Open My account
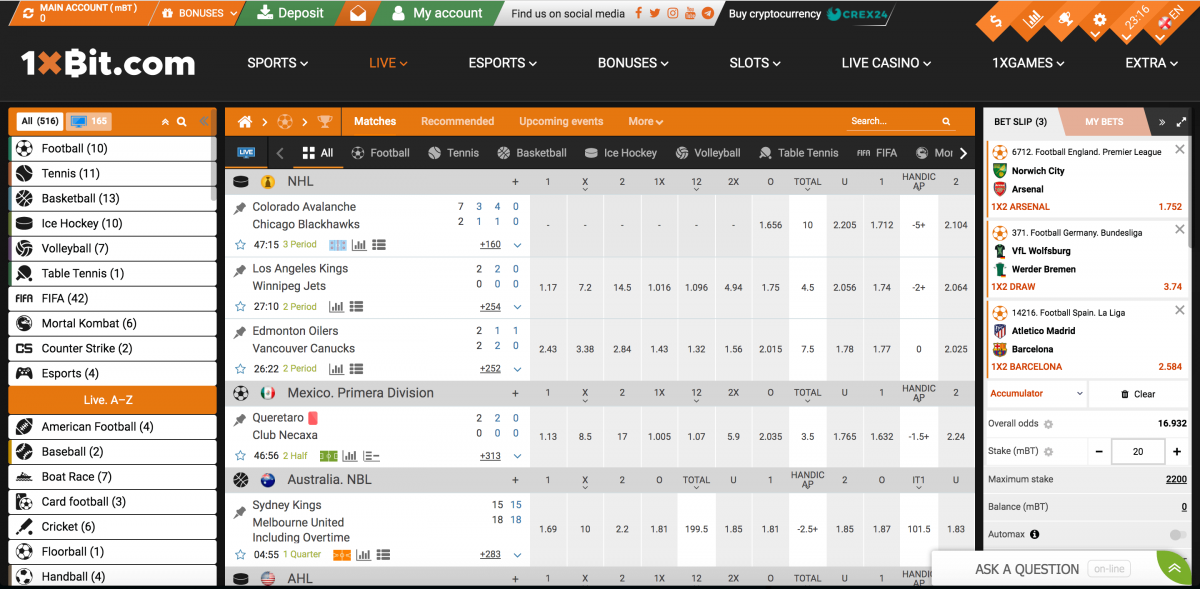This screenshot has width=1200, height=589. pos(437,13)
